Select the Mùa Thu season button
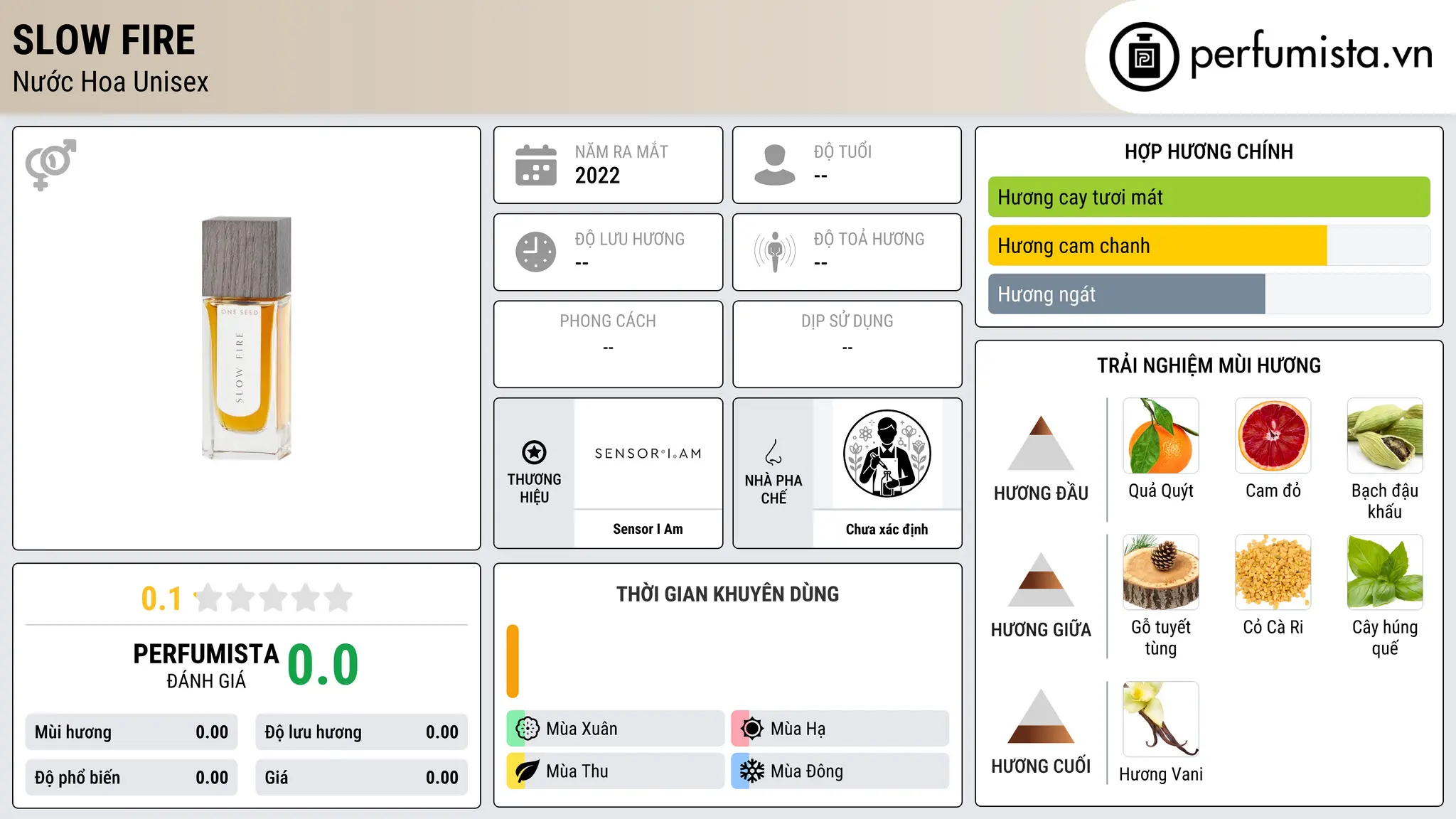 pos(616,771)
